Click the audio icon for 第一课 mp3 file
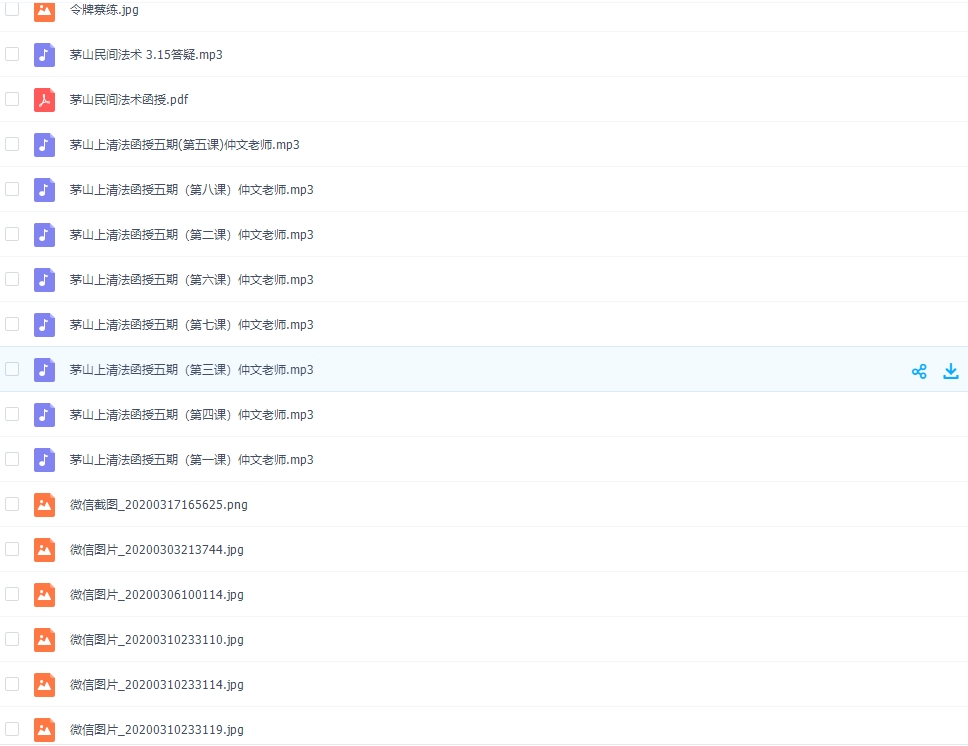The width and height of the screenshot is (968, 746). pos(44,460)
